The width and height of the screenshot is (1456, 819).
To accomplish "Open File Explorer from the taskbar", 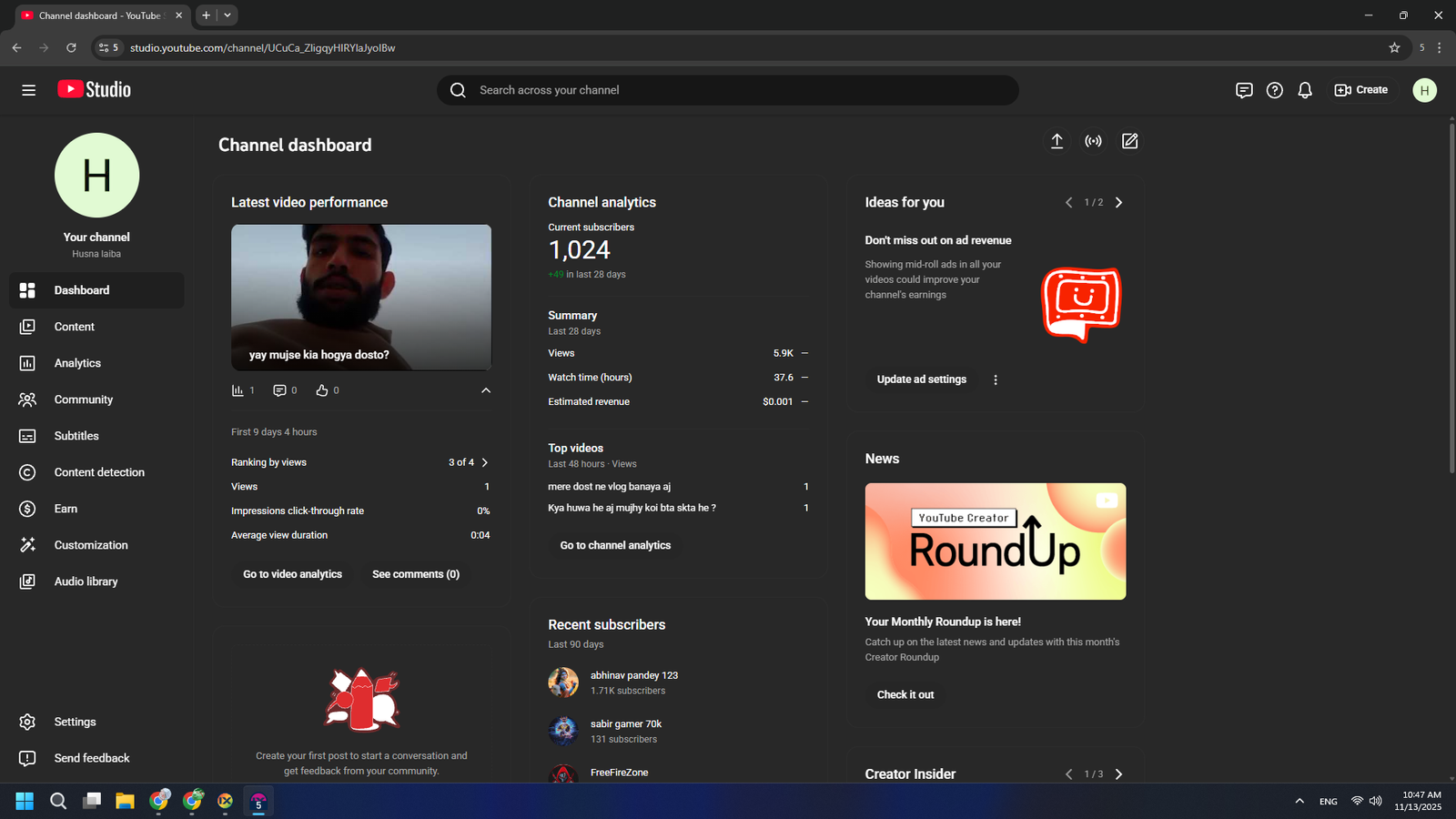I will (125, 801).
